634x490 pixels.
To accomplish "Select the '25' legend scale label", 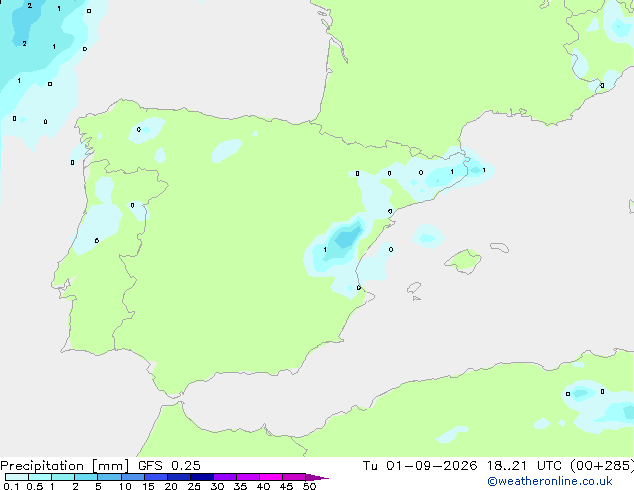I will pos(194,486).
